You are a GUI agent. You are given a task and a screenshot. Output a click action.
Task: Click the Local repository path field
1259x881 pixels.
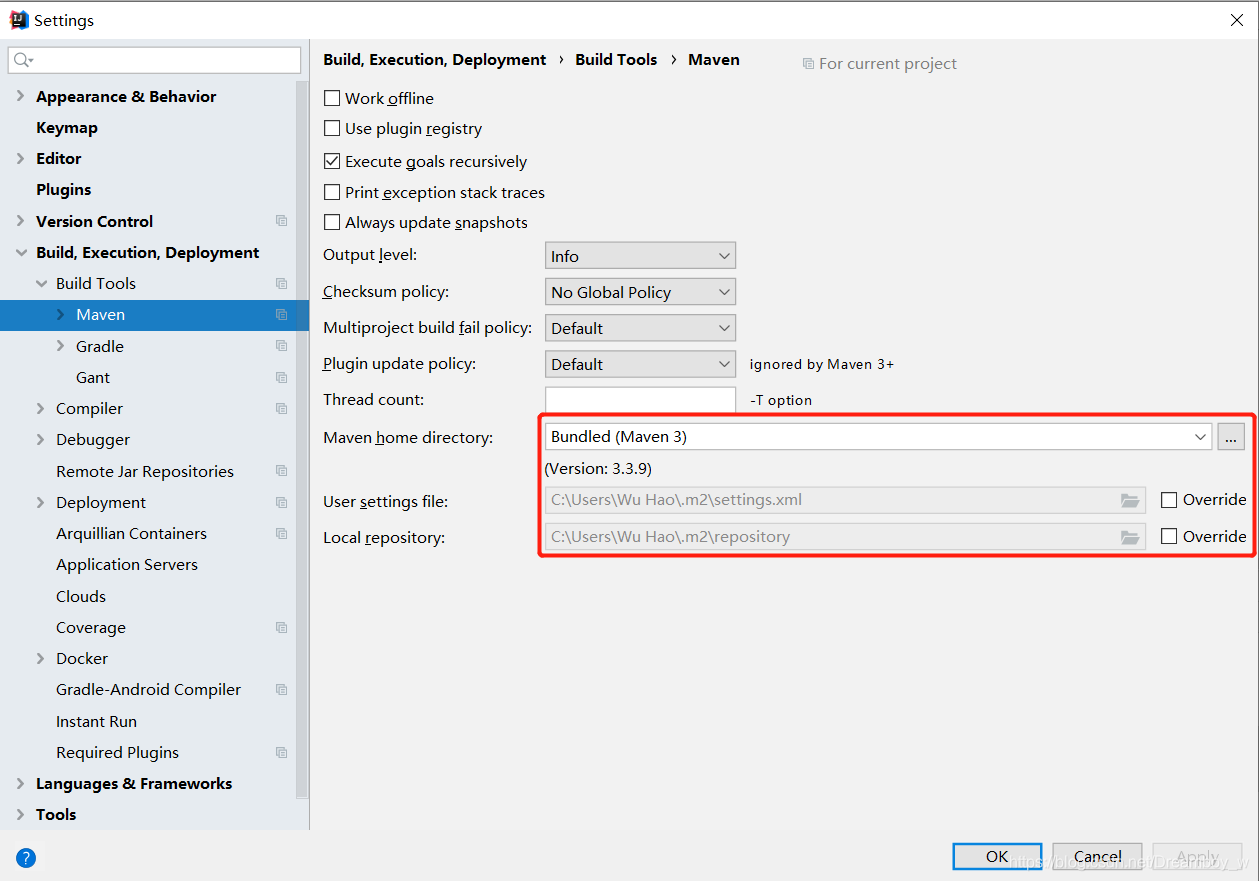click(845, 537)
